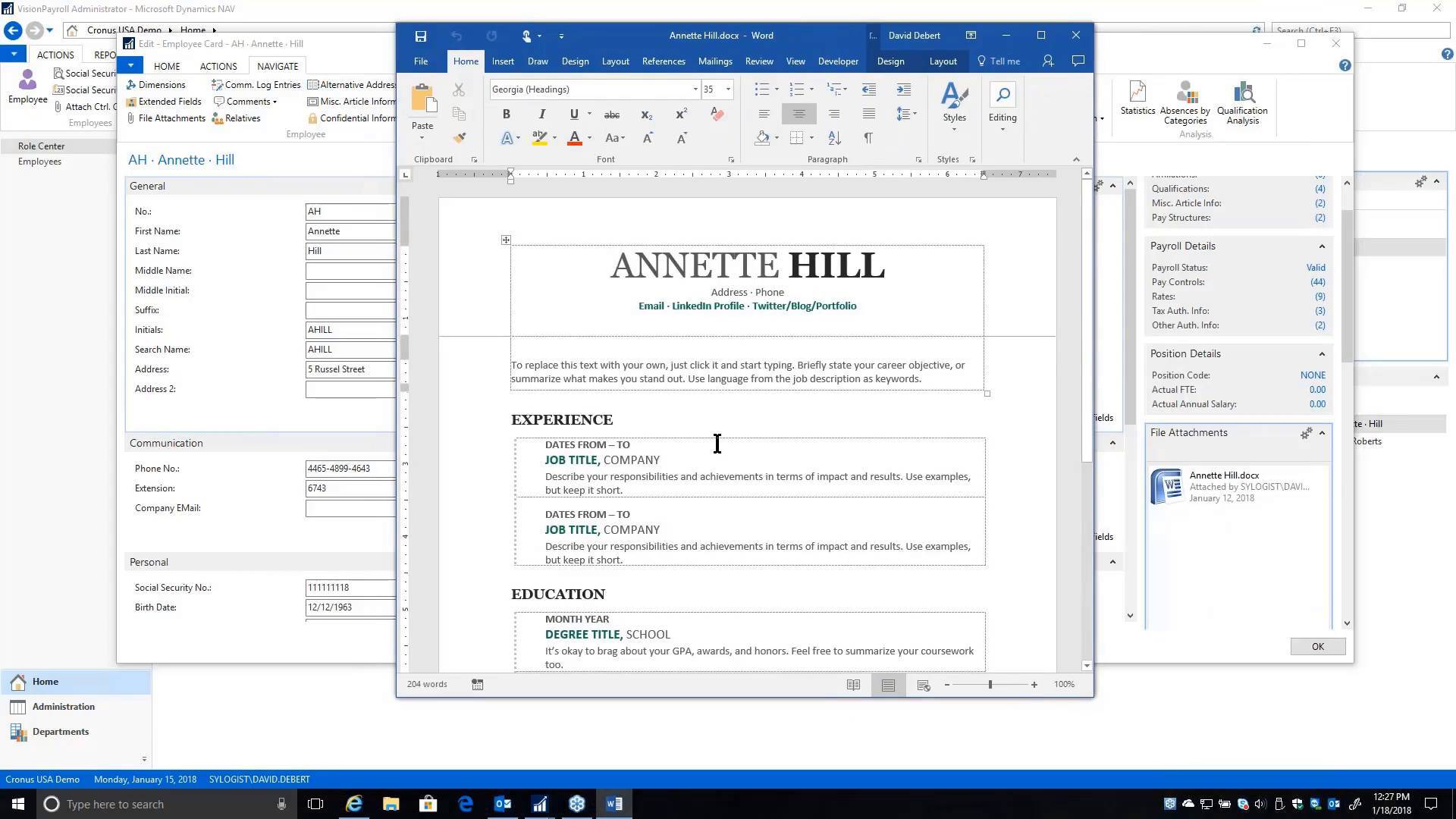This screenshot has height=819, width=1456.
Task: Open the LinkedIn Profile link in resume
Action: [x=707, y=306]
